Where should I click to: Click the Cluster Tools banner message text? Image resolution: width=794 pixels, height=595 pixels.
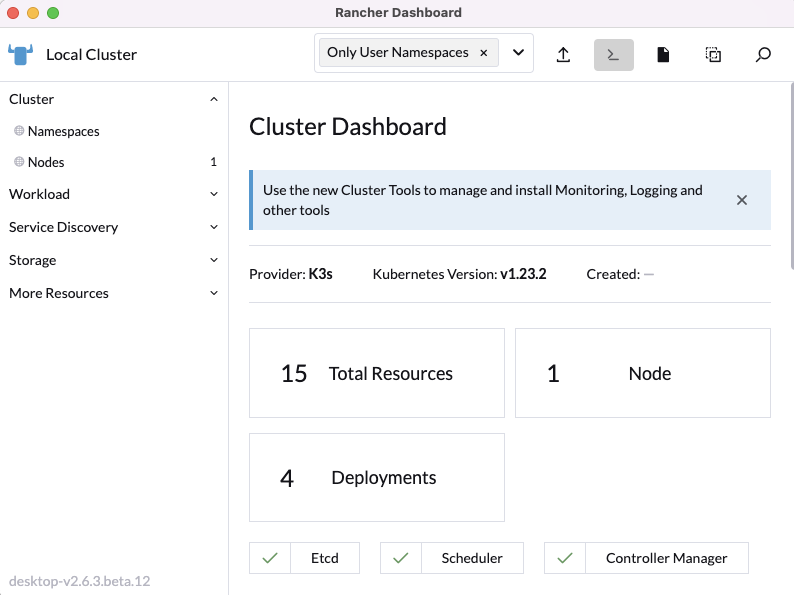tap(483, 200)
